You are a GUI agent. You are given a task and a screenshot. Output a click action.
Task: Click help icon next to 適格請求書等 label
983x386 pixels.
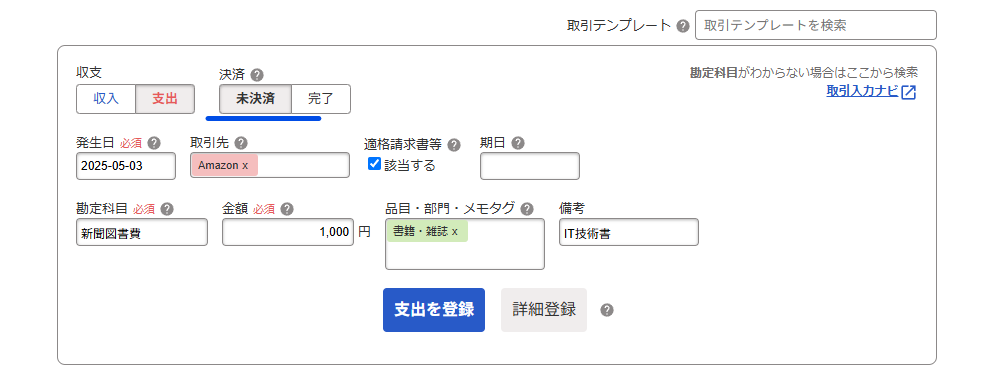point(454,145)
